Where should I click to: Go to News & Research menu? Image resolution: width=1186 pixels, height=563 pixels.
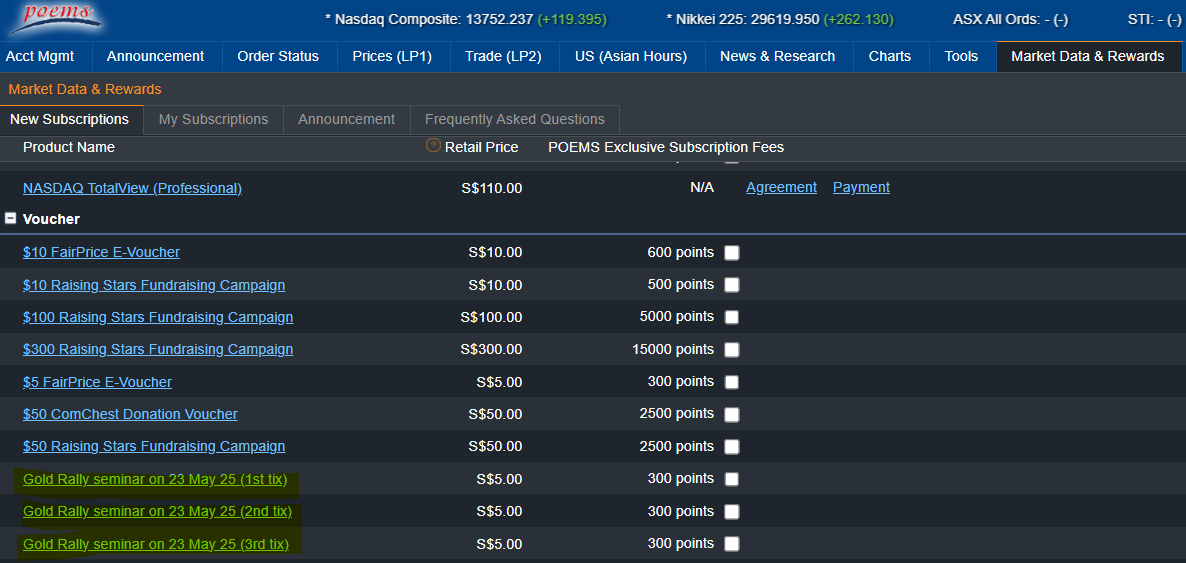click(x=777, y=56)
